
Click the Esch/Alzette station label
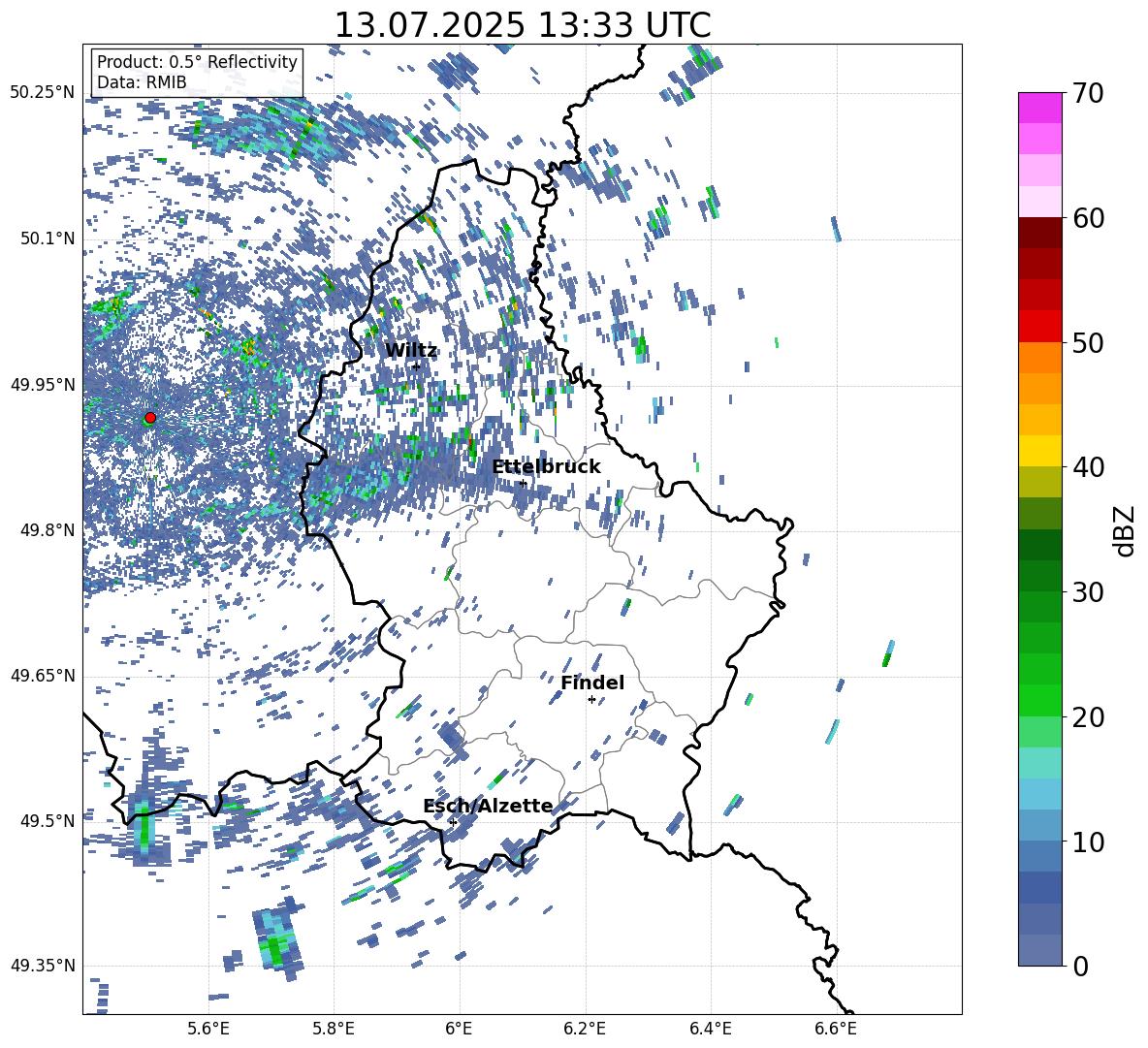pyautogui.click(x=489, y=806)
